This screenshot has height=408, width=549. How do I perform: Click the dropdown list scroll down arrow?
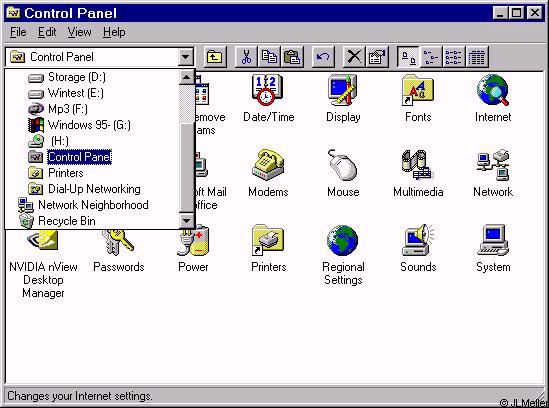187,221
